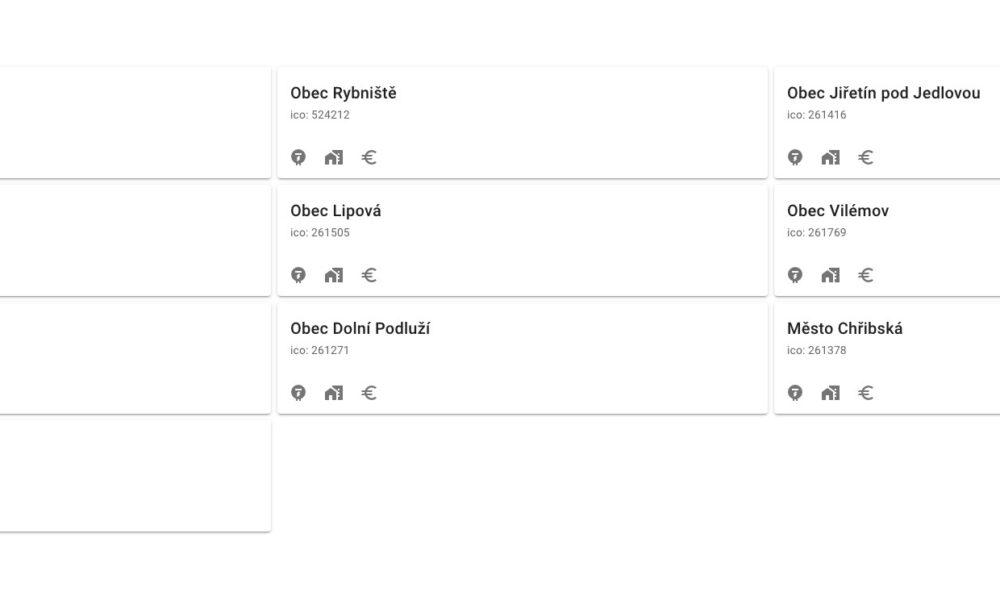This screenshot has height=592, width=1000.
Task: Click the stamp badge icon on Obec Lipová card
Action: (x=297, y=275)
